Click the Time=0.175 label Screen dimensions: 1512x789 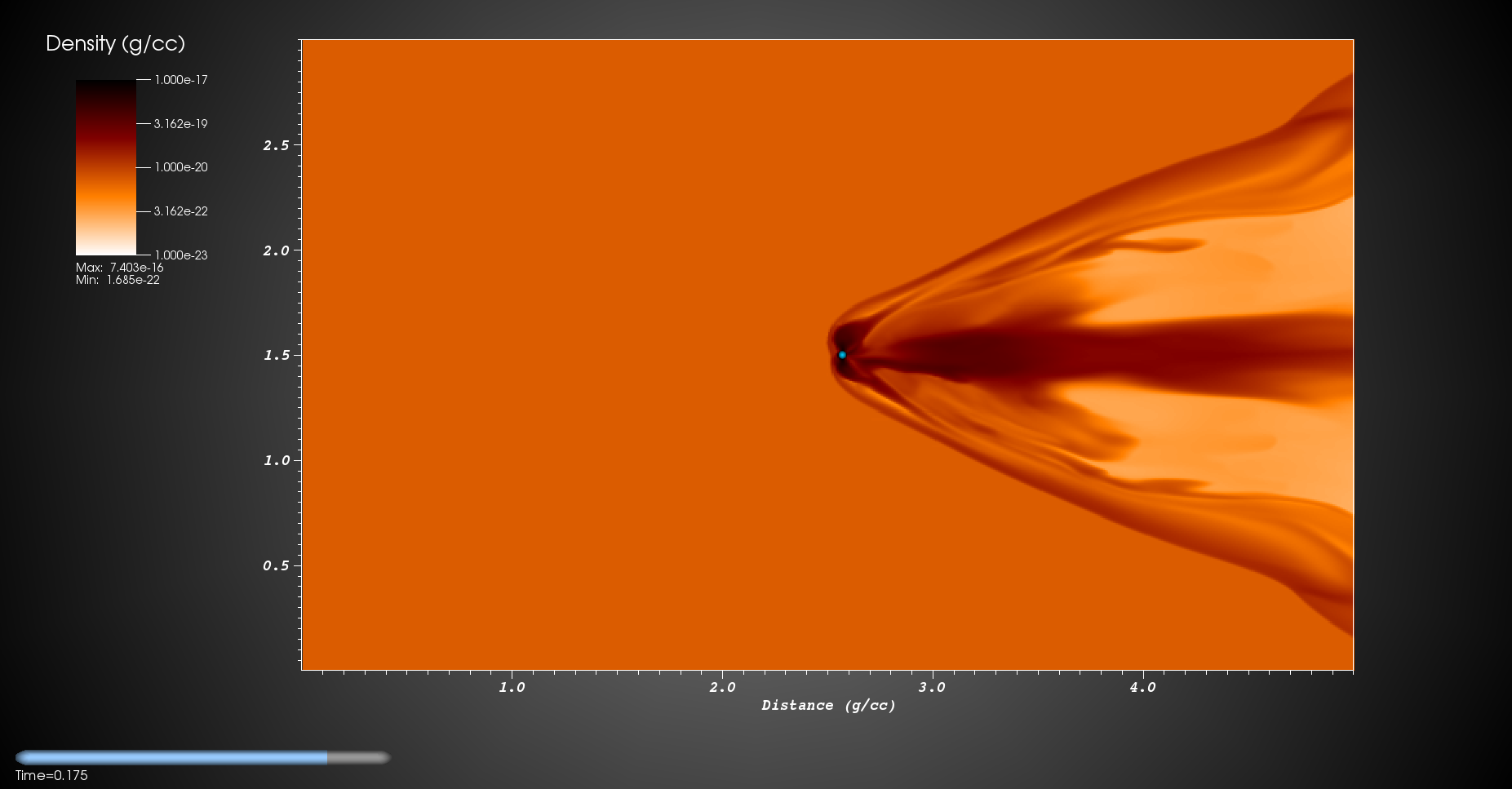click(x=51, y=775)
